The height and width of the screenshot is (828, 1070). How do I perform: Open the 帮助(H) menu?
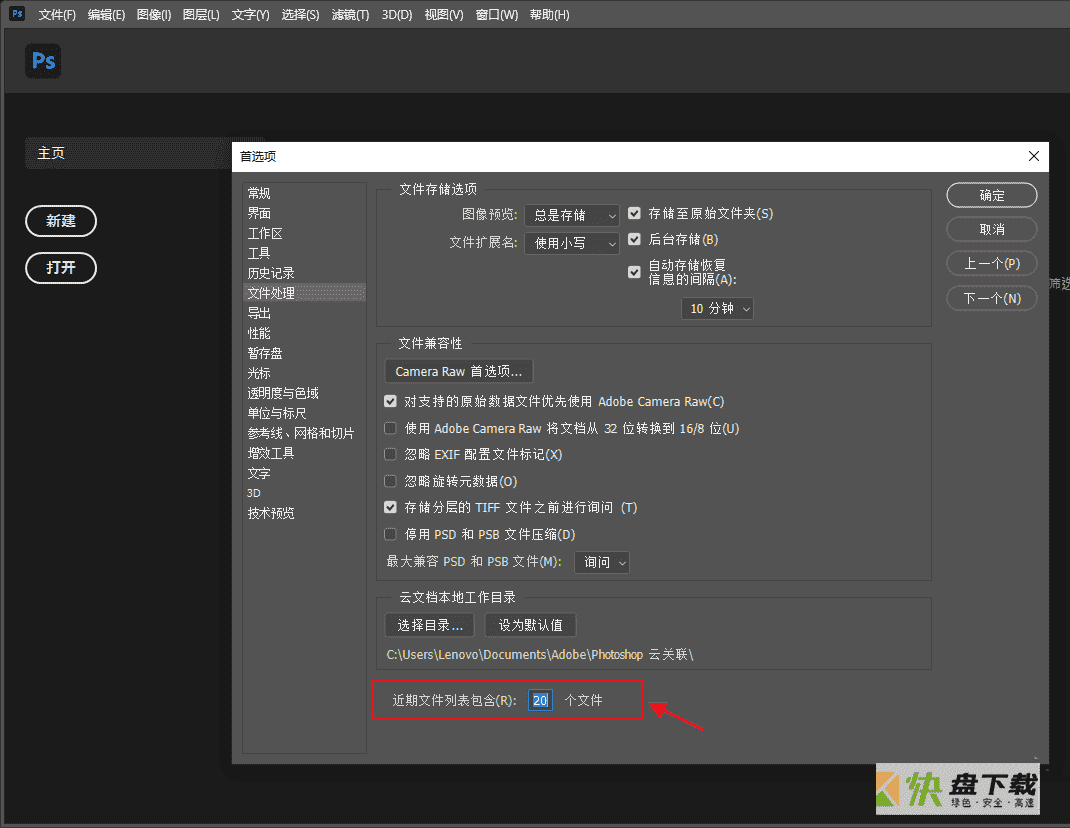click(x=549, y=14)
